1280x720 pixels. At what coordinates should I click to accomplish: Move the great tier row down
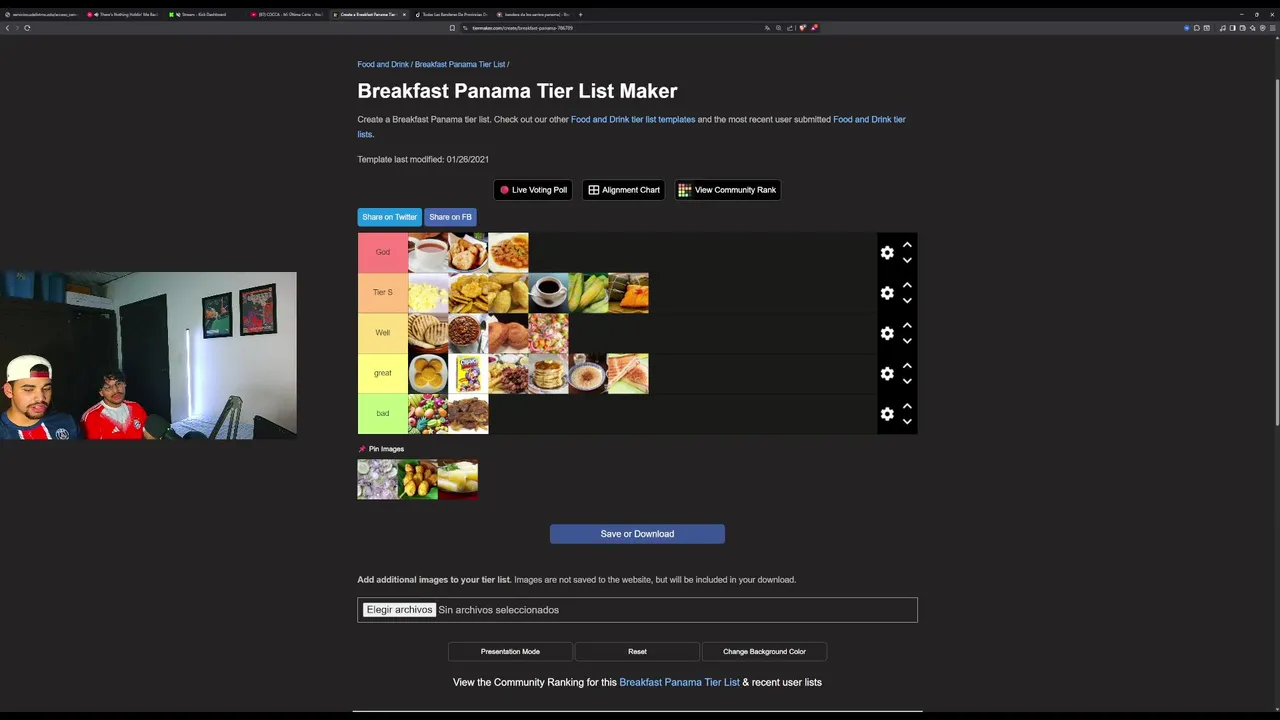click(907, 381)
